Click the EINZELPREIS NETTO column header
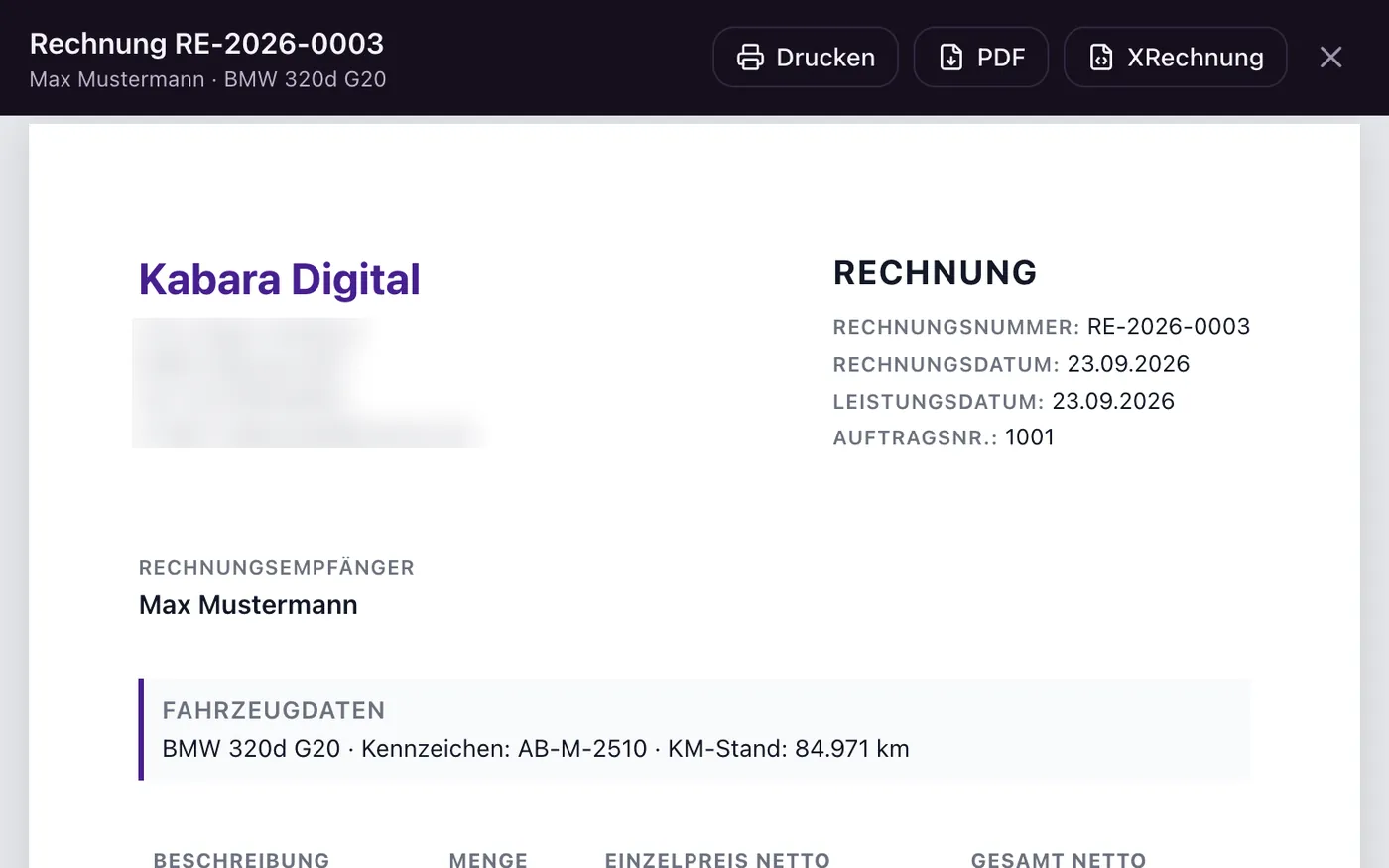The height and width of the screenshot is (868, 1389). [717, 859]
